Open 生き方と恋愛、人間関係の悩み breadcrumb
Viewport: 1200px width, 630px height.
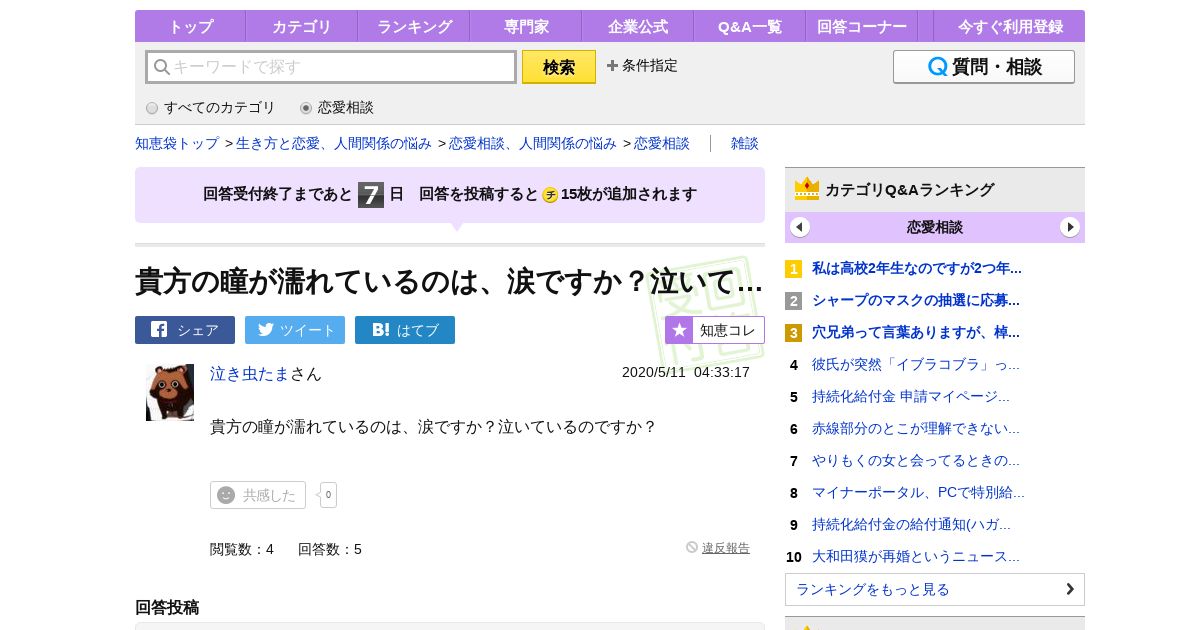[x=334, y=143]
